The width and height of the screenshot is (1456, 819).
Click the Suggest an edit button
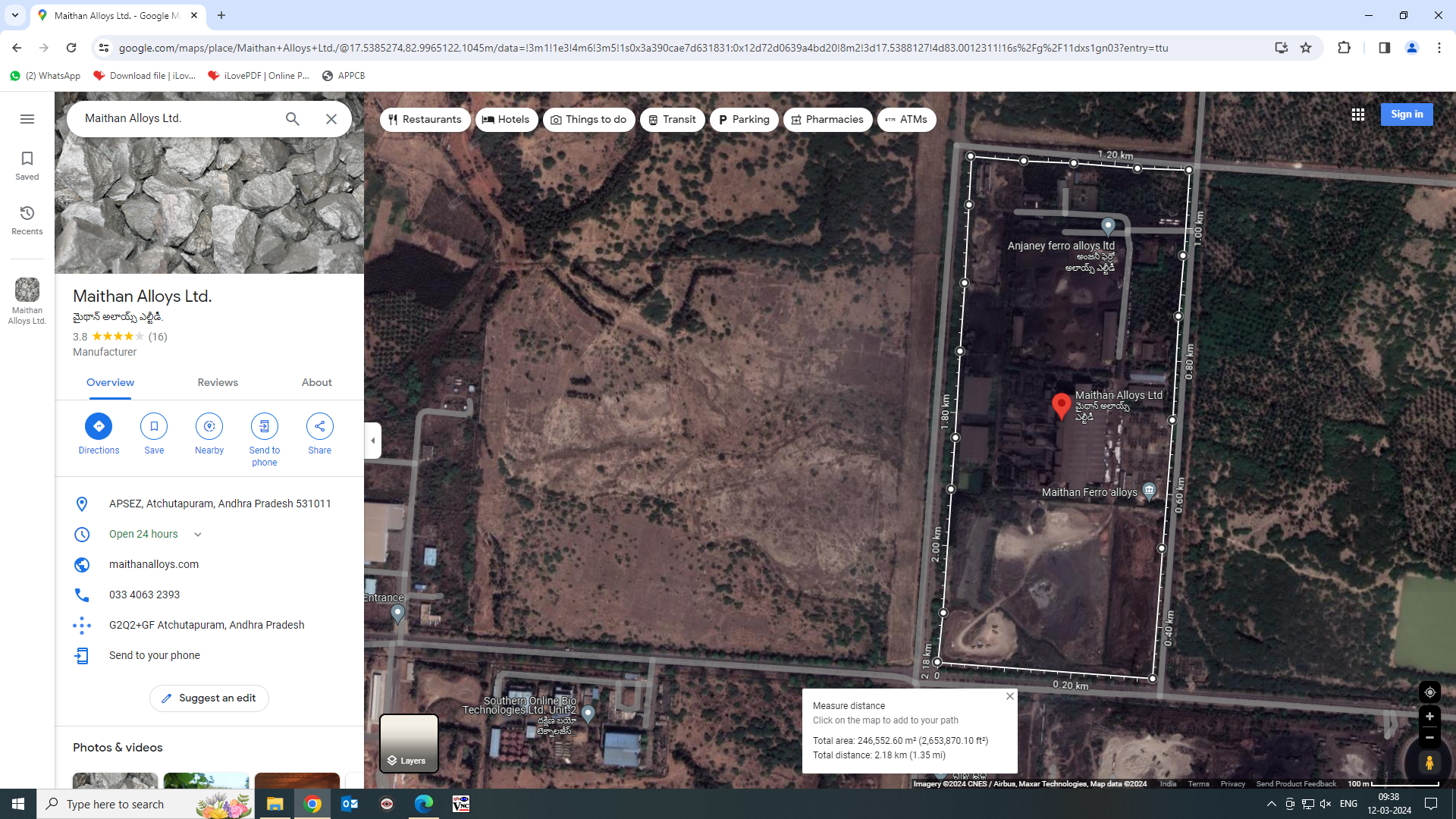coord(209,698)
